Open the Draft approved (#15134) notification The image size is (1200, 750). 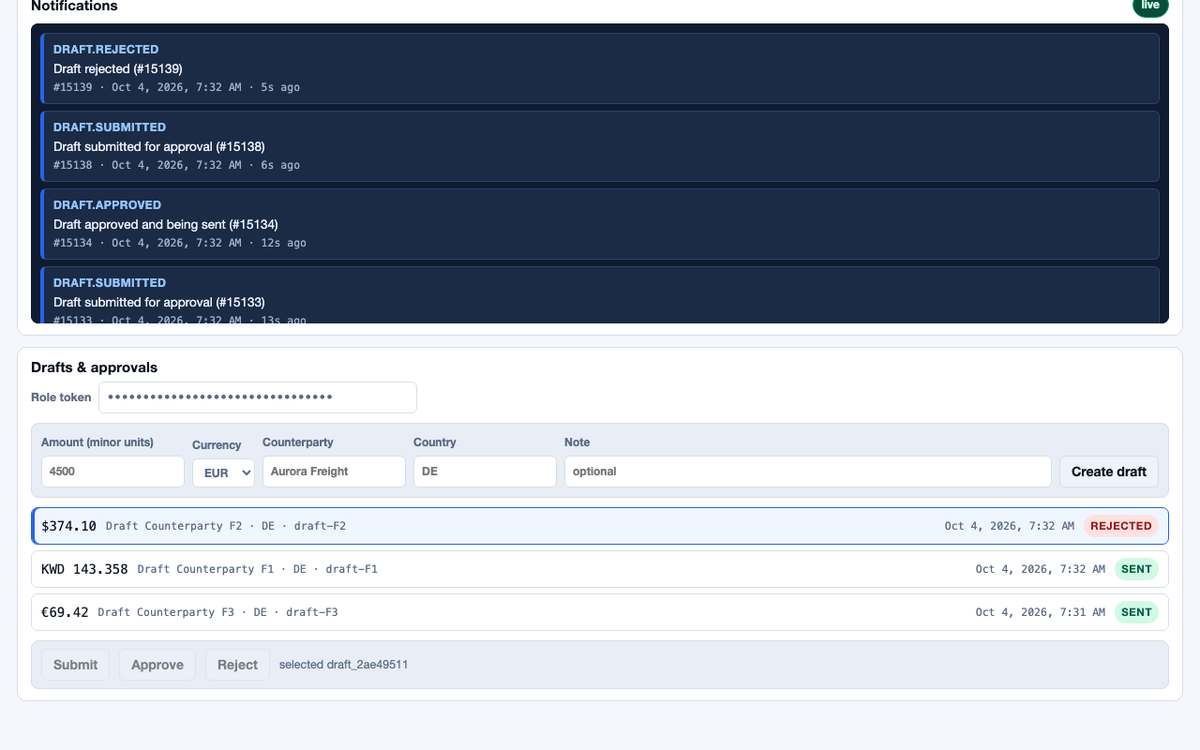click(x=600, y=224)
